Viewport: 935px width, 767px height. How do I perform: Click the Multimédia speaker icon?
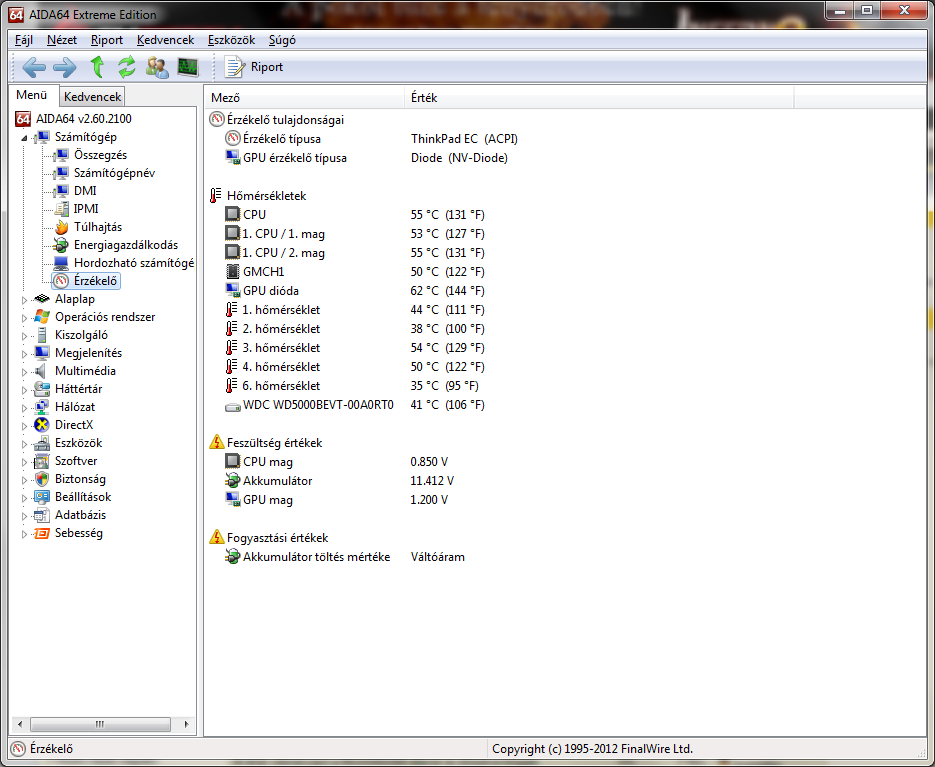click(42, 371)
